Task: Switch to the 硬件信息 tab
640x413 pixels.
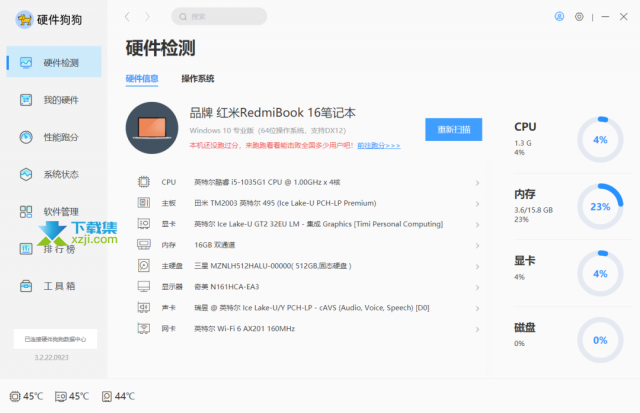Action: (142, 78)
